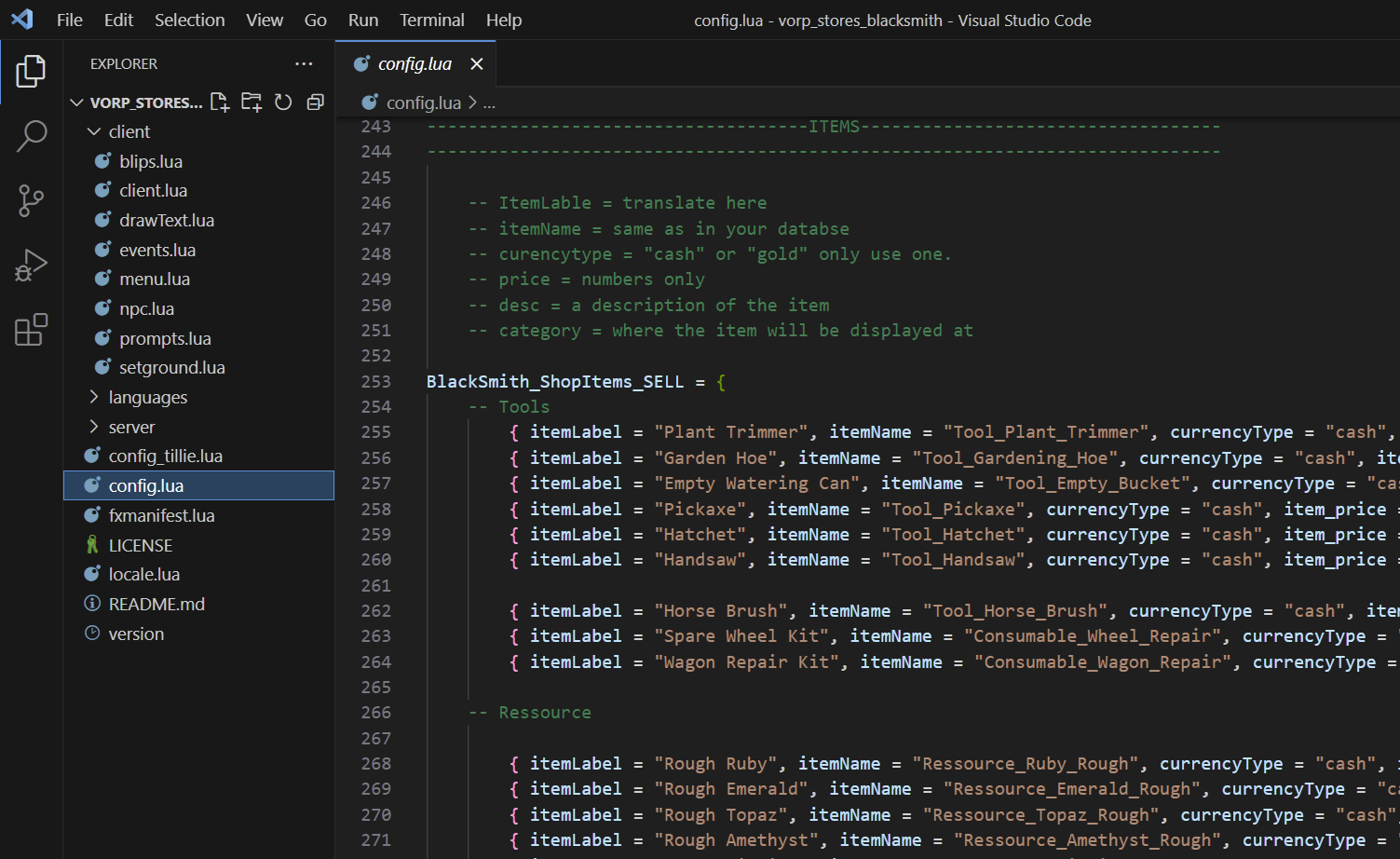
Task: Open events.lua file
Action: 157,250
